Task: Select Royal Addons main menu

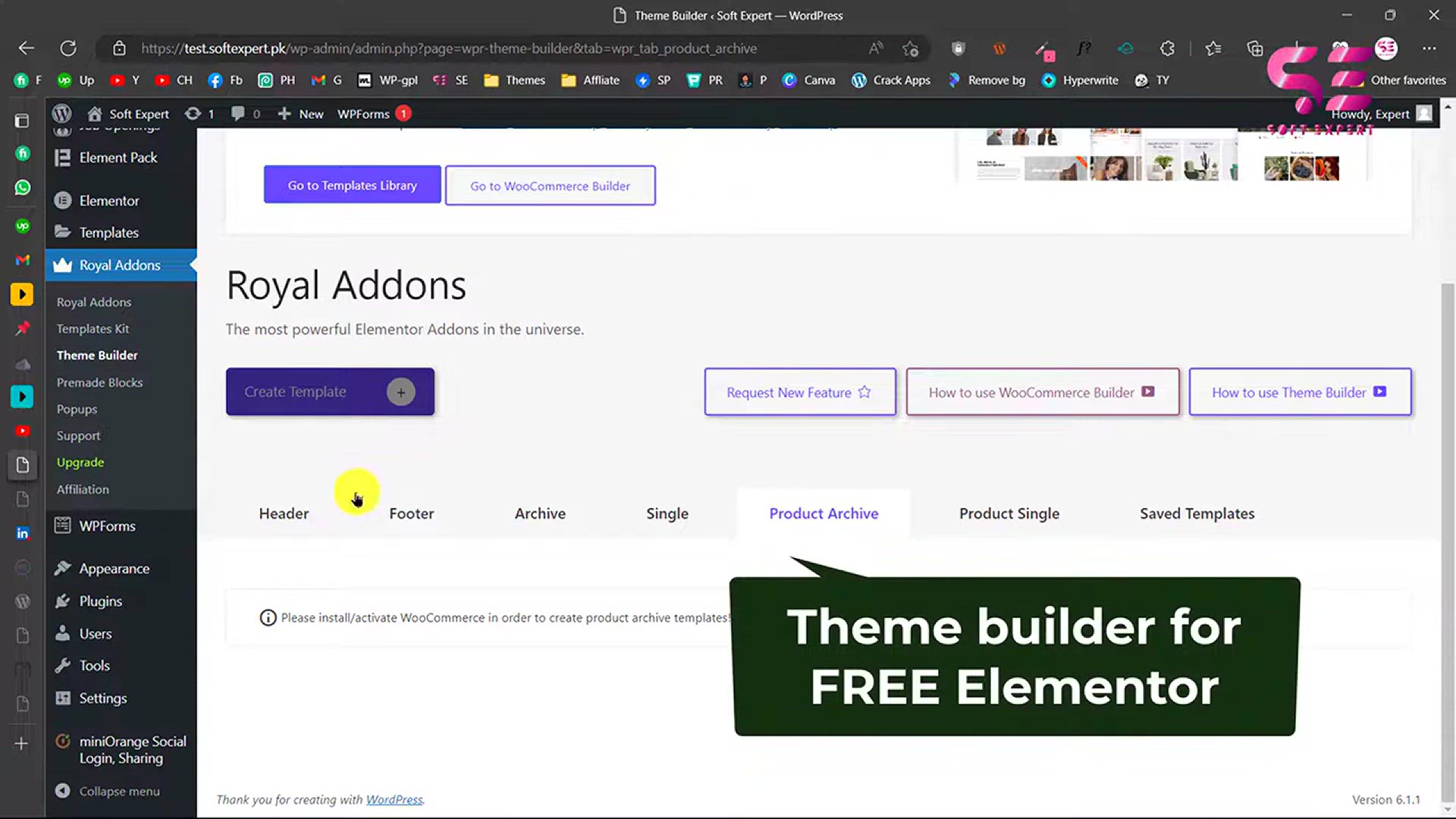Action: (121, 265)
